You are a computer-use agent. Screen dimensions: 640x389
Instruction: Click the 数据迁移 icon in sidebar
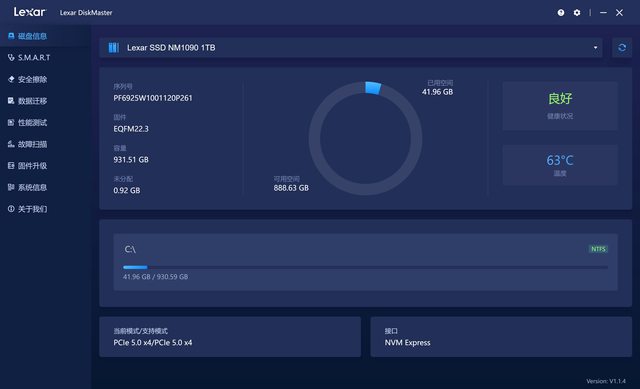11,101
